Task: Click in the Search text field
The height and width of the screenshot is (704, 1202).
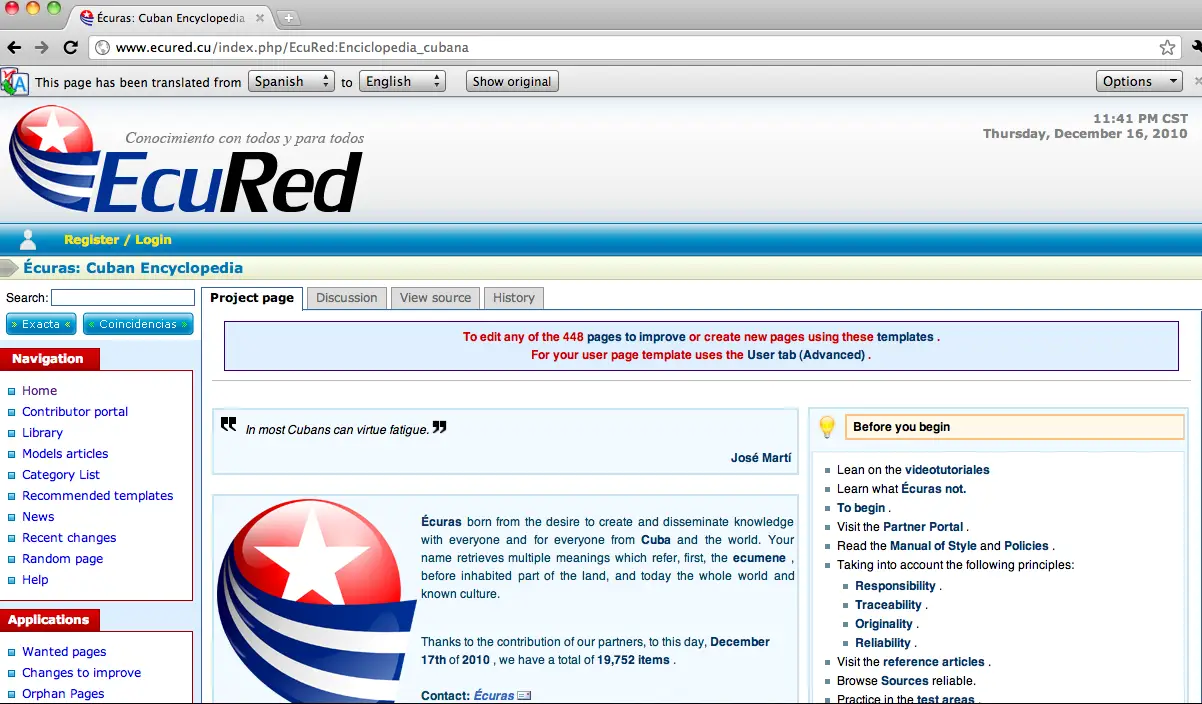Action: click(123, 298)
